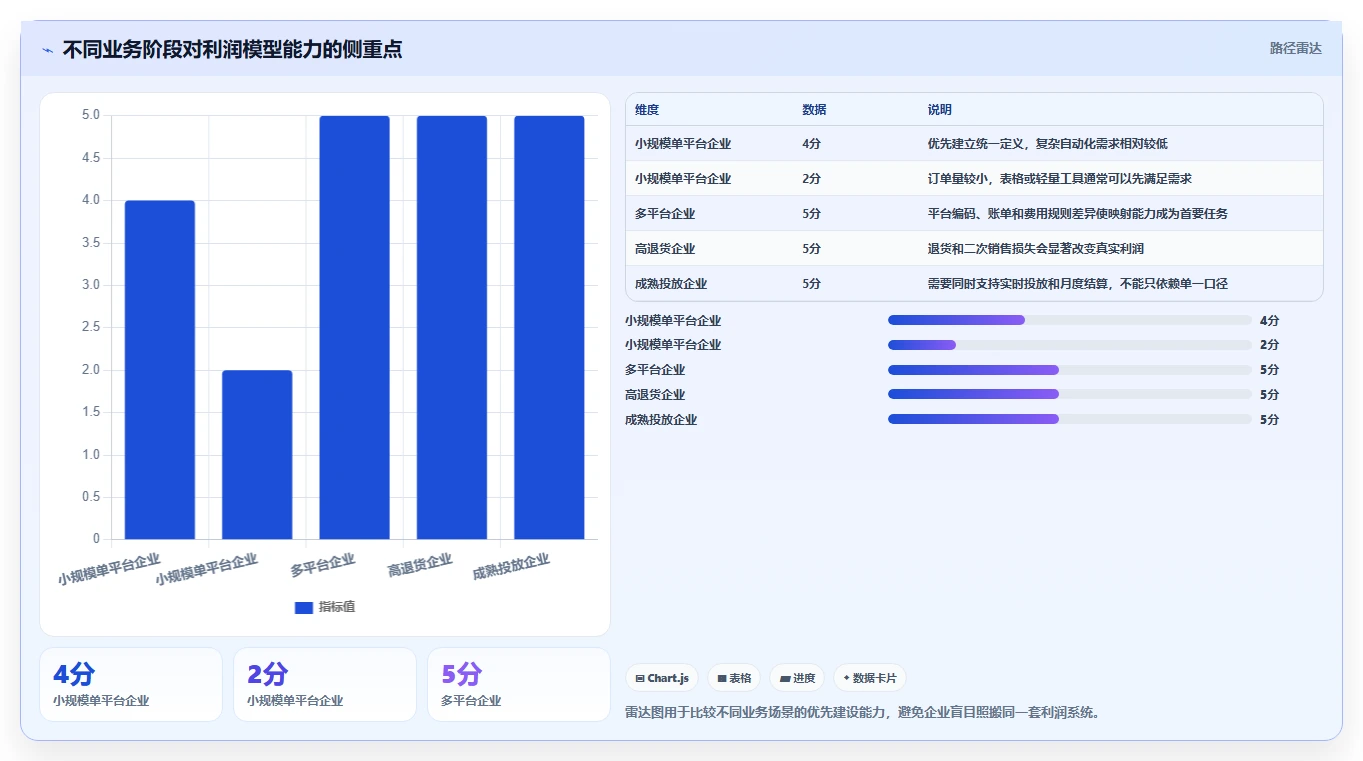Click the 进度 chip
The image size is (1363, 761).
[797, 678]
